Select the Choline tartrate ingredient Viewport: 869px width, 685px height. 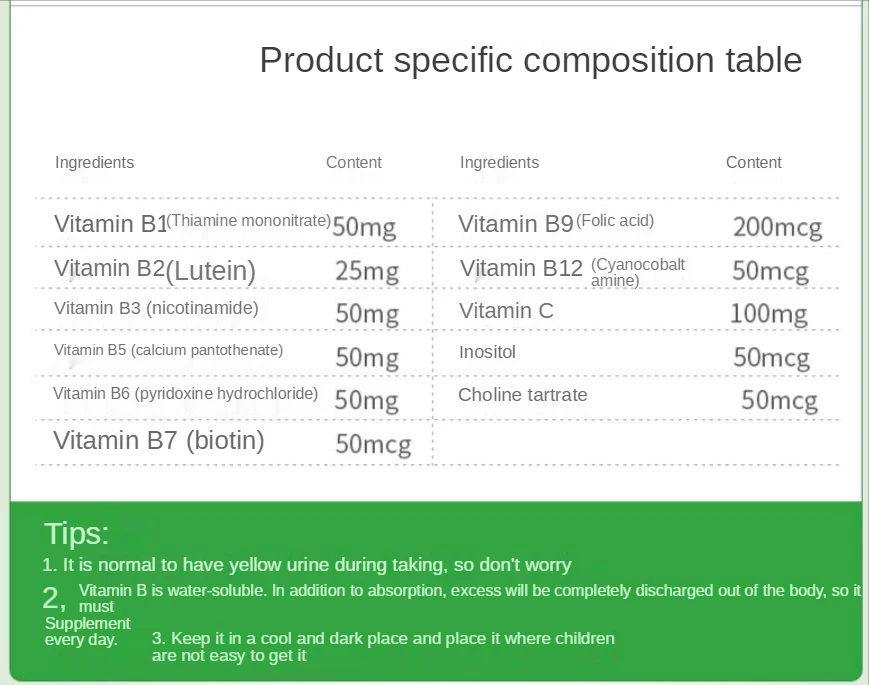[x=522, y=395]
